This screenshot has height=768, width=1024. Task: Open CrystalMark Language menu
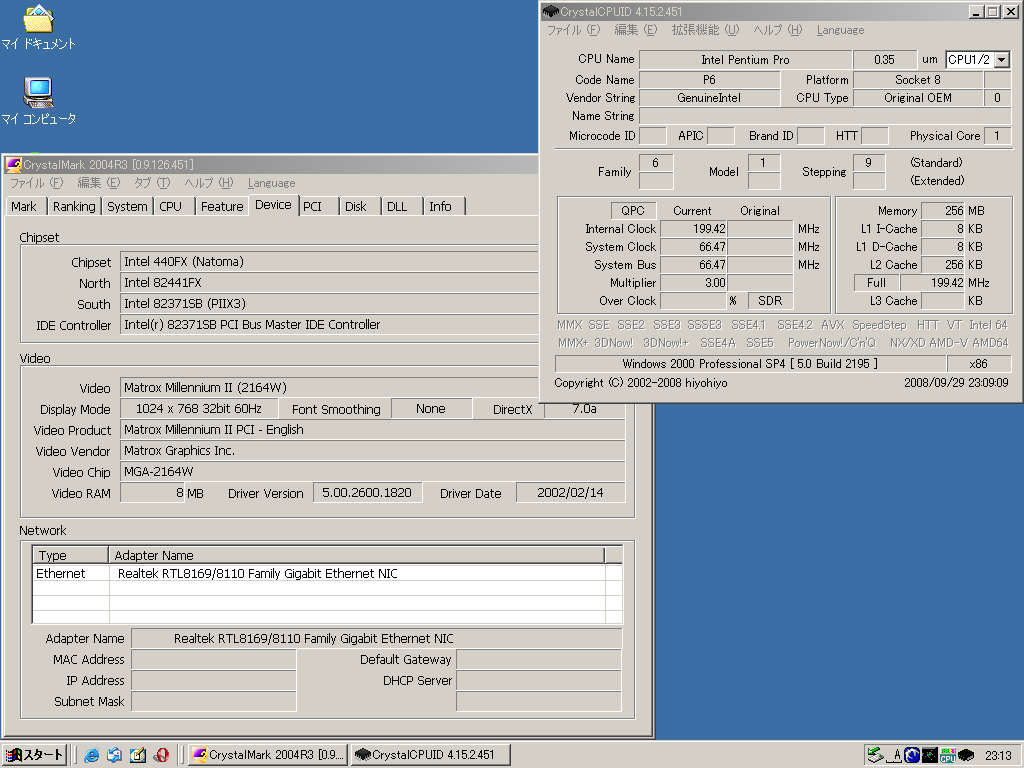pyautogui.click(x=271, y=183)
